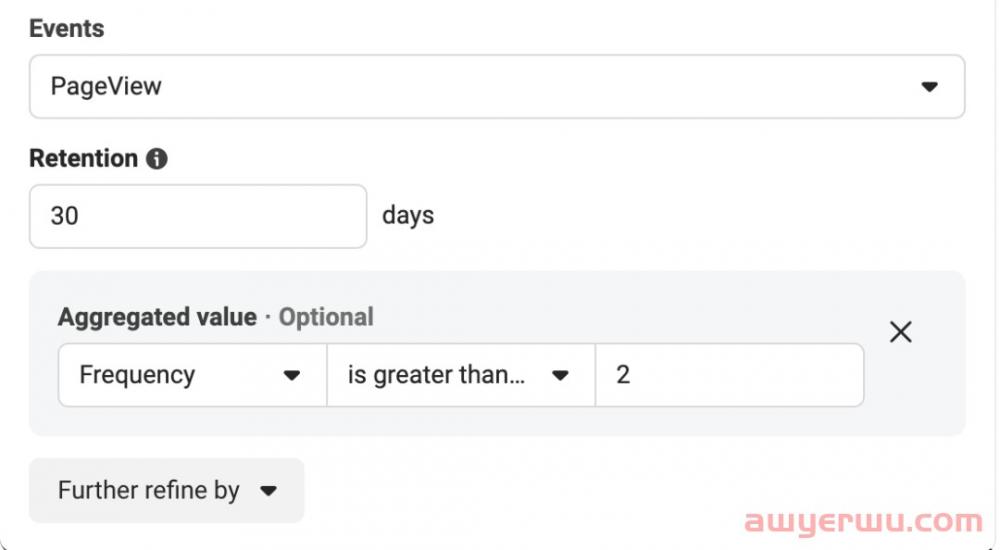
Task: Click the Optional hint text
Action: point(326,318)
